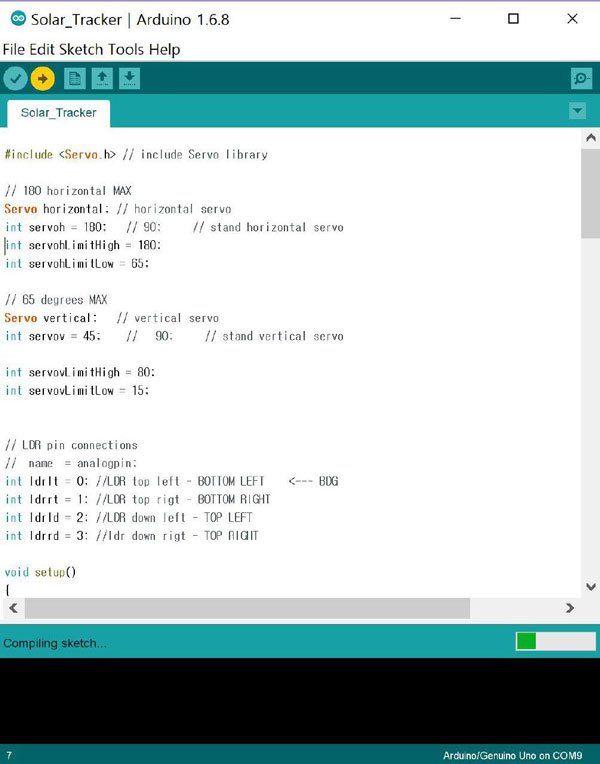Open a sketch with up-arrow icon

[102, 78]
